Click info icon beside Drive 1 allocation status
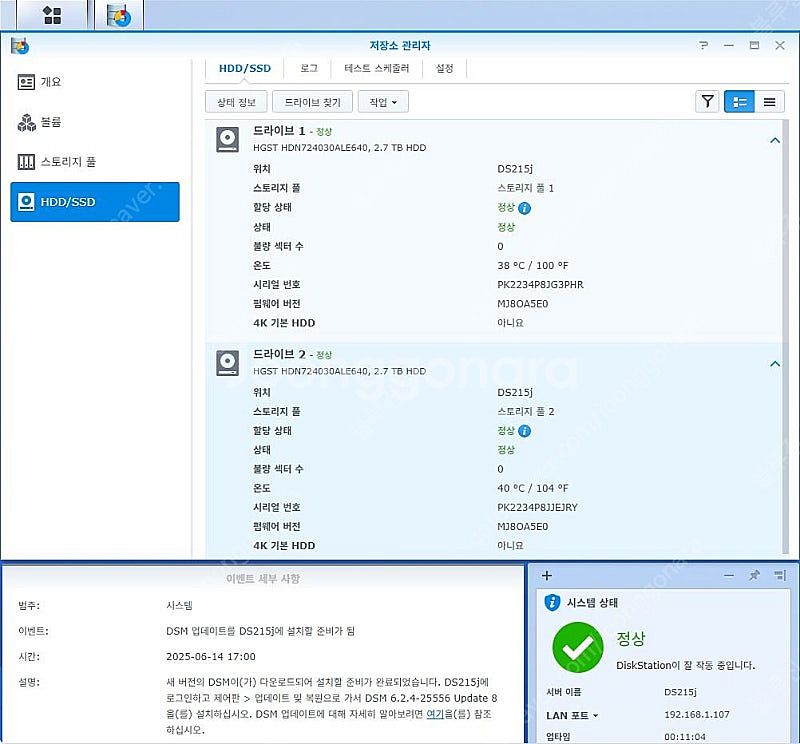 (525, 208)
